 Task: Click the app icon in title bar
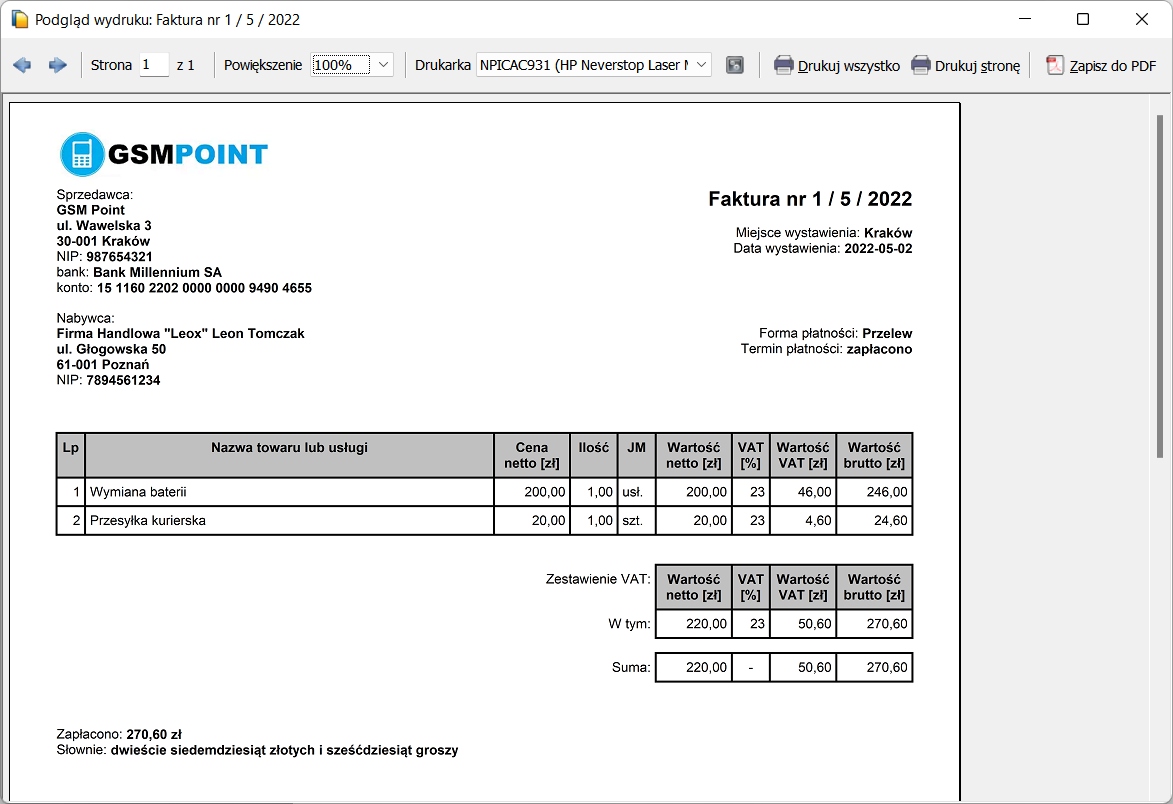[x=18, y=19]
